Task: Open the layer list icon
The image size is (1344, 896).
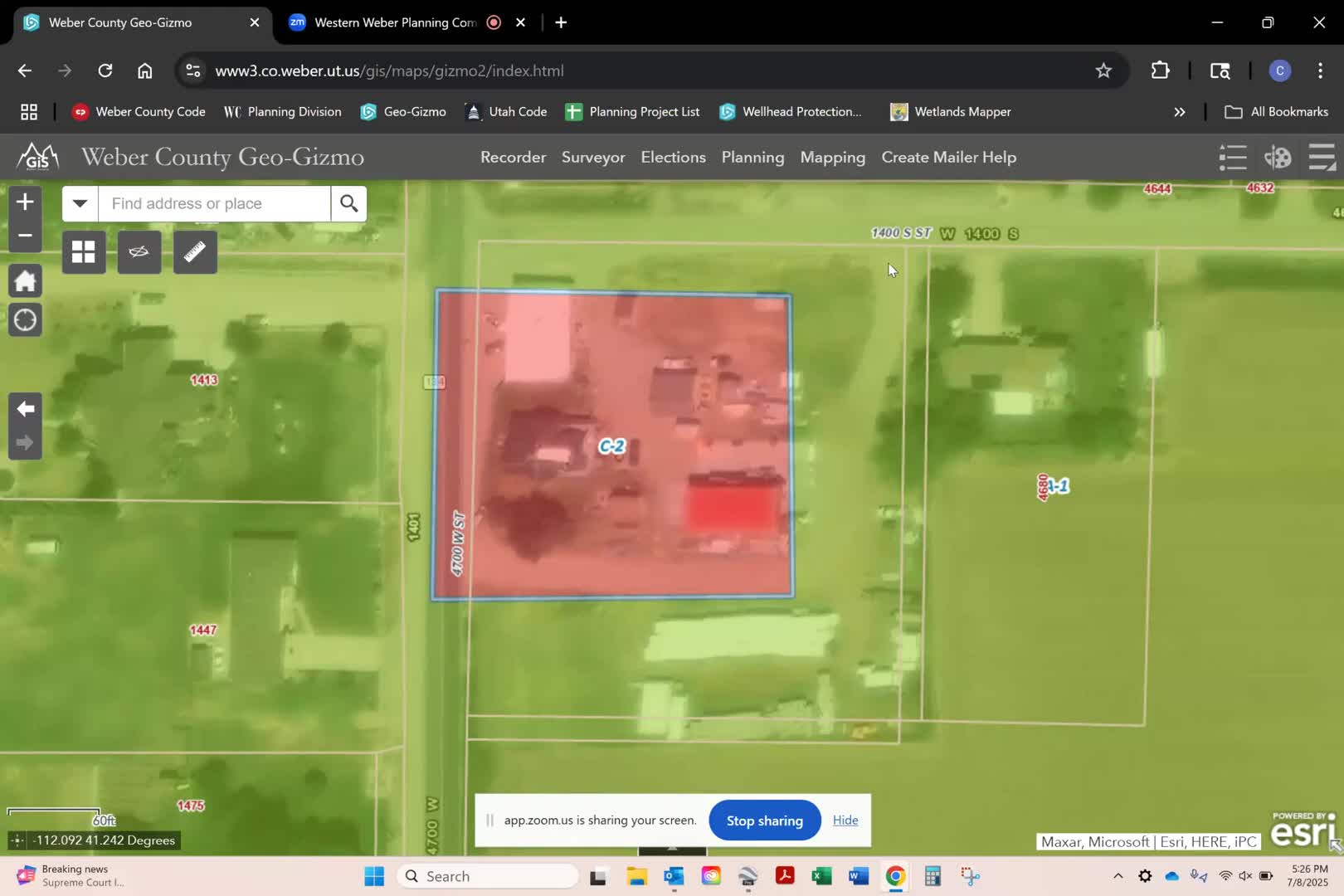Action: tap(1233, 157)
